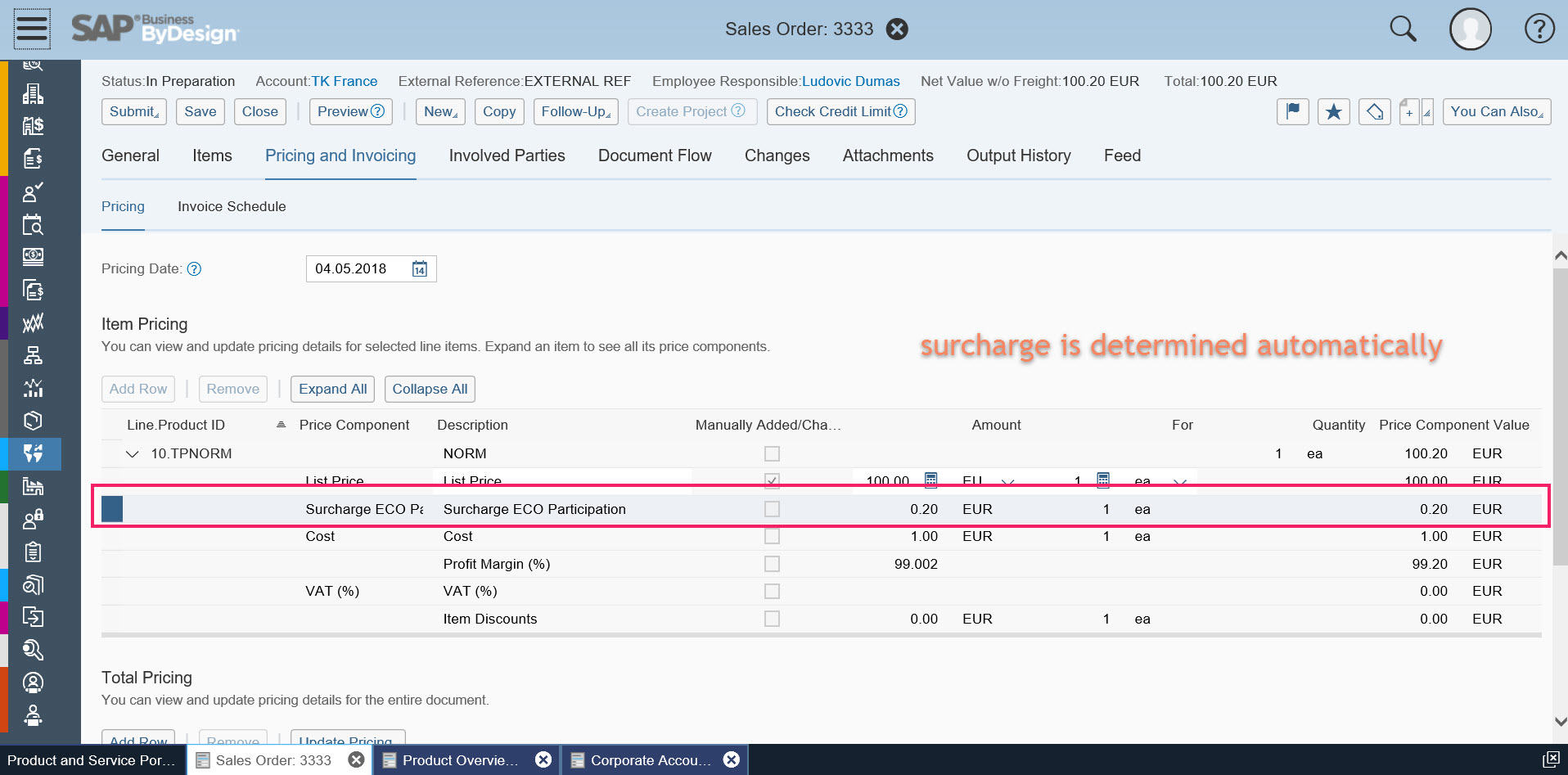Viewport: 1568px width, 775px height.
Task: Toggle checkbox for VAT (%) row
Action: tap(772, 591)
